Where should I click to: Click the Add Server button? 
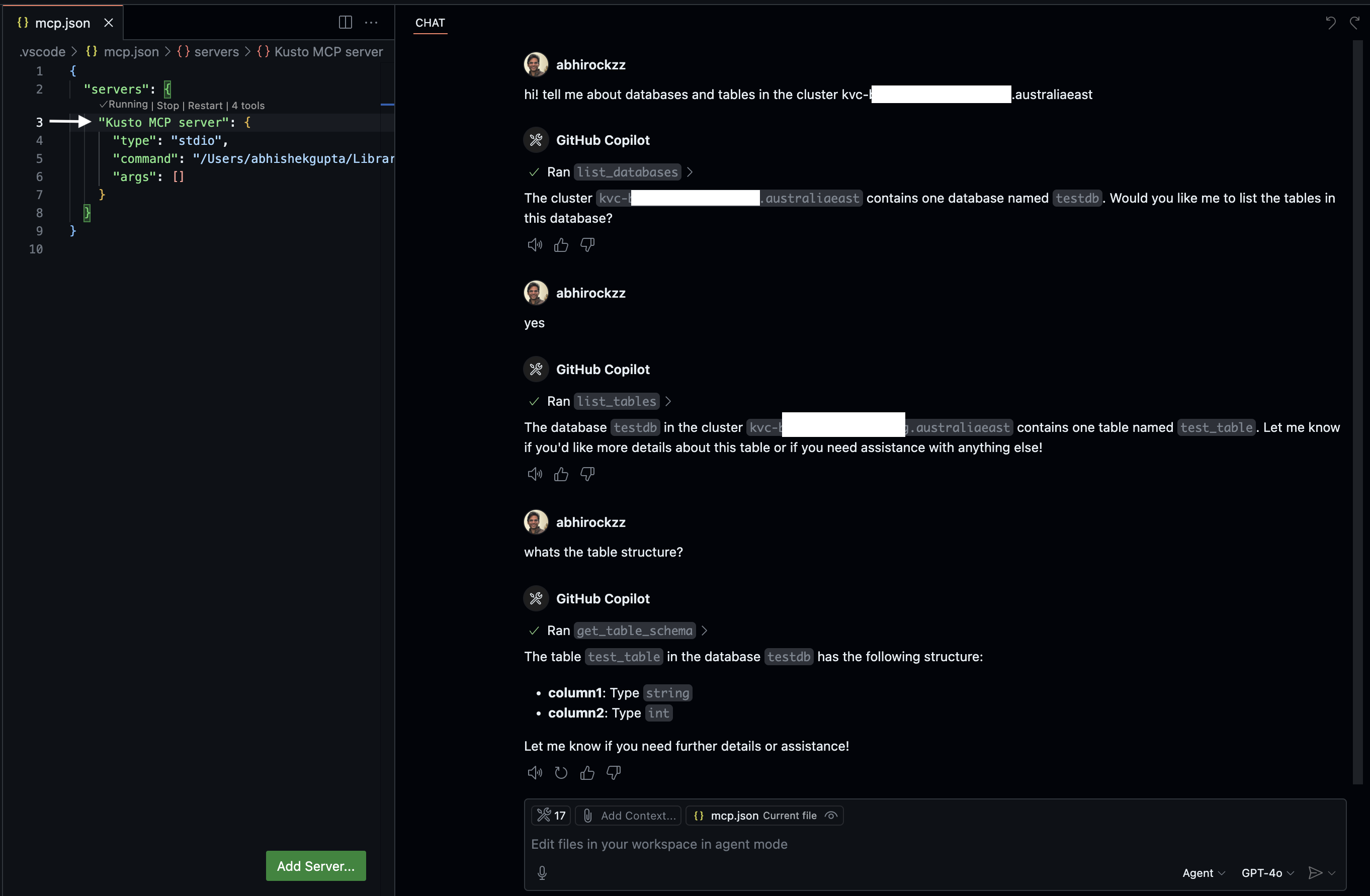pyautogui.click(x=315, y=865)
